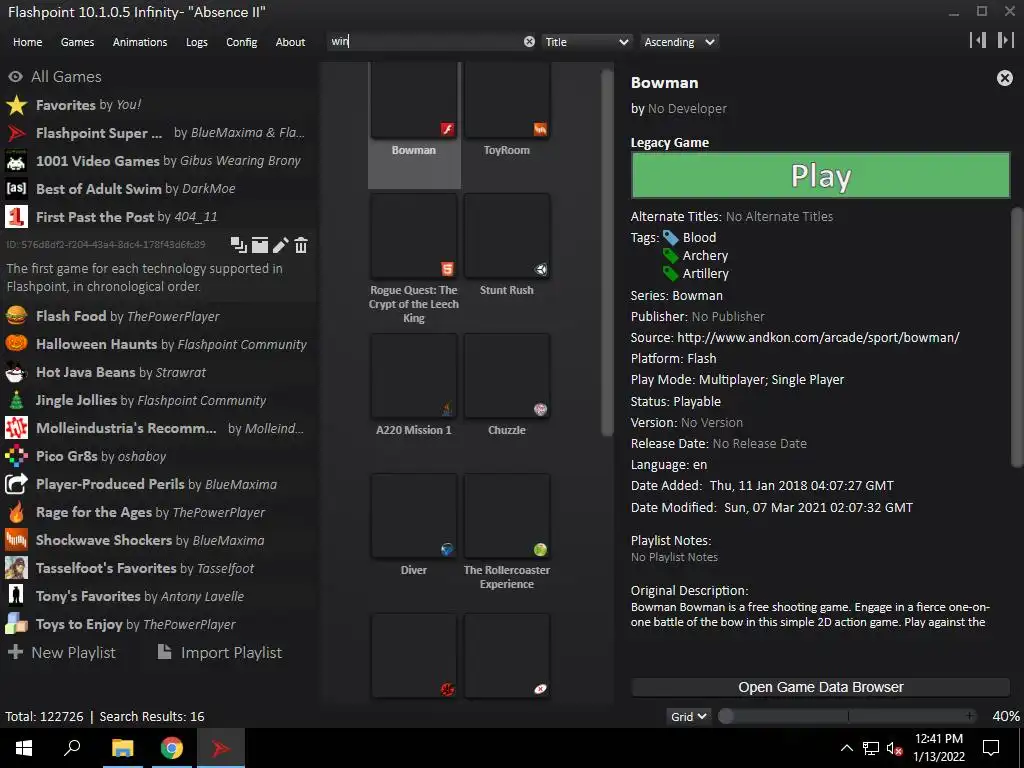1024x768 pixels.
Task: Click New Playlist
Action: point(62,652)
